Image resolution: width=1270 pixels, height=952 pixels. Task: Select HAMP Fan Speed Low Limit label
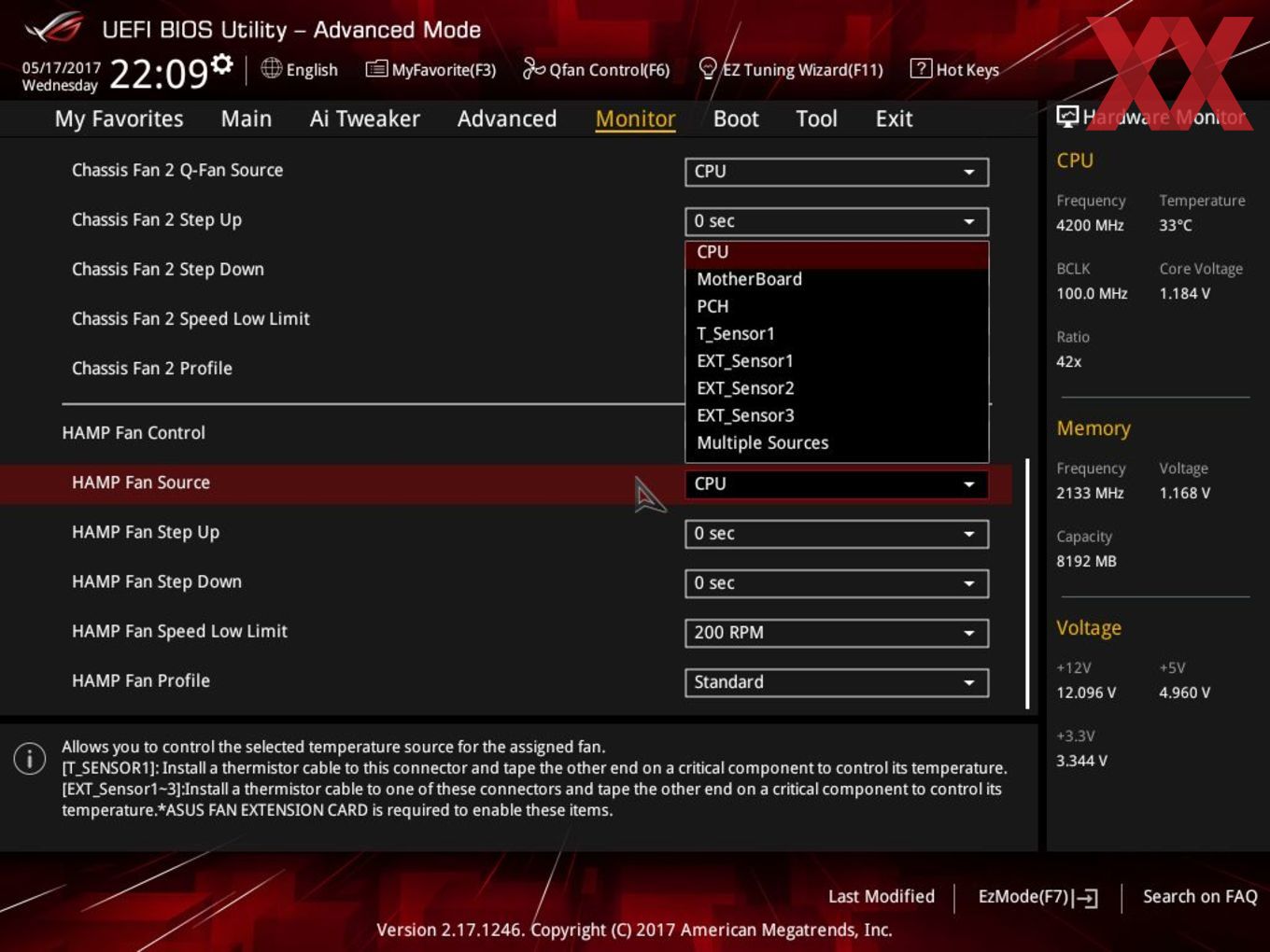179,632
